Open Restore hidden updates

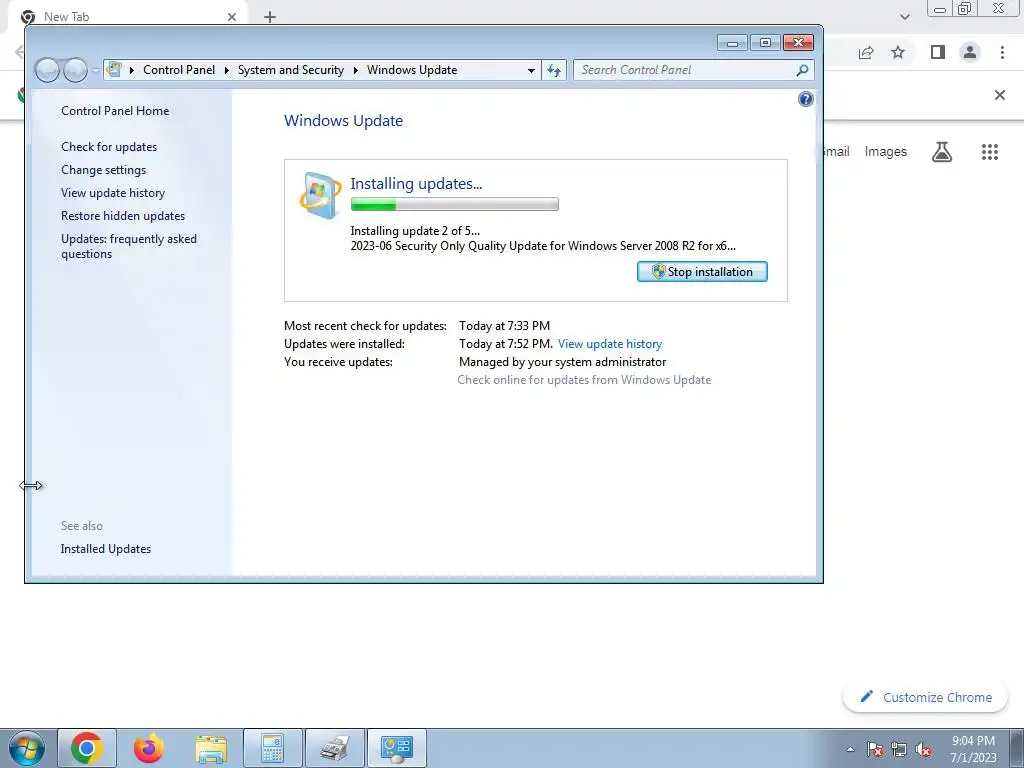[123, 216]
